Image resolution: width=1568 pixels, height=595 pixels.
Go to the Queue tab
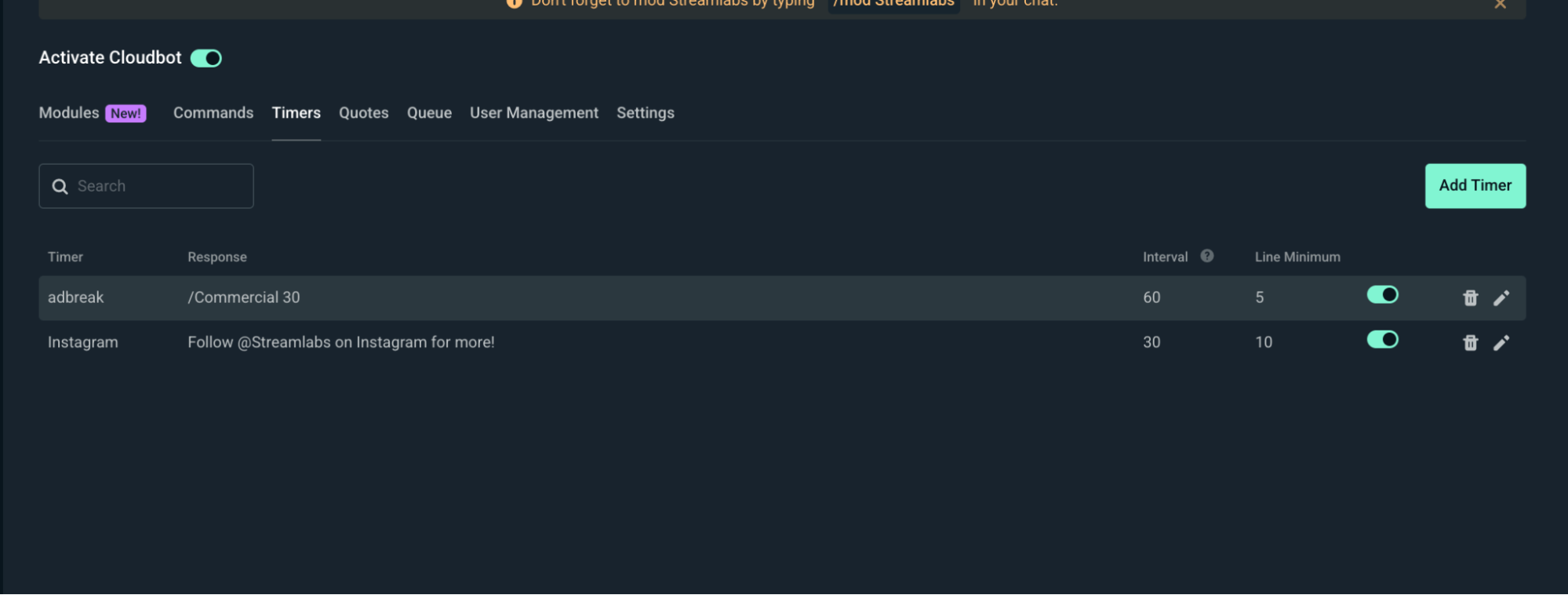point(429,113)
